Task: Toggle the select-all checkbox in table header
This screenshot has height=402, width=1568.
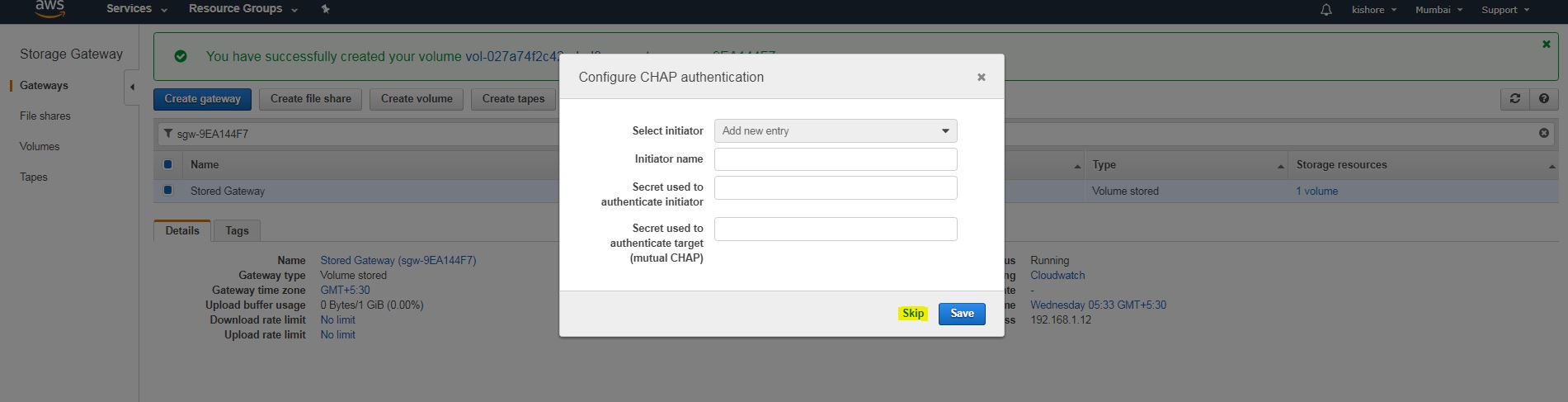Action: point(167,164)
